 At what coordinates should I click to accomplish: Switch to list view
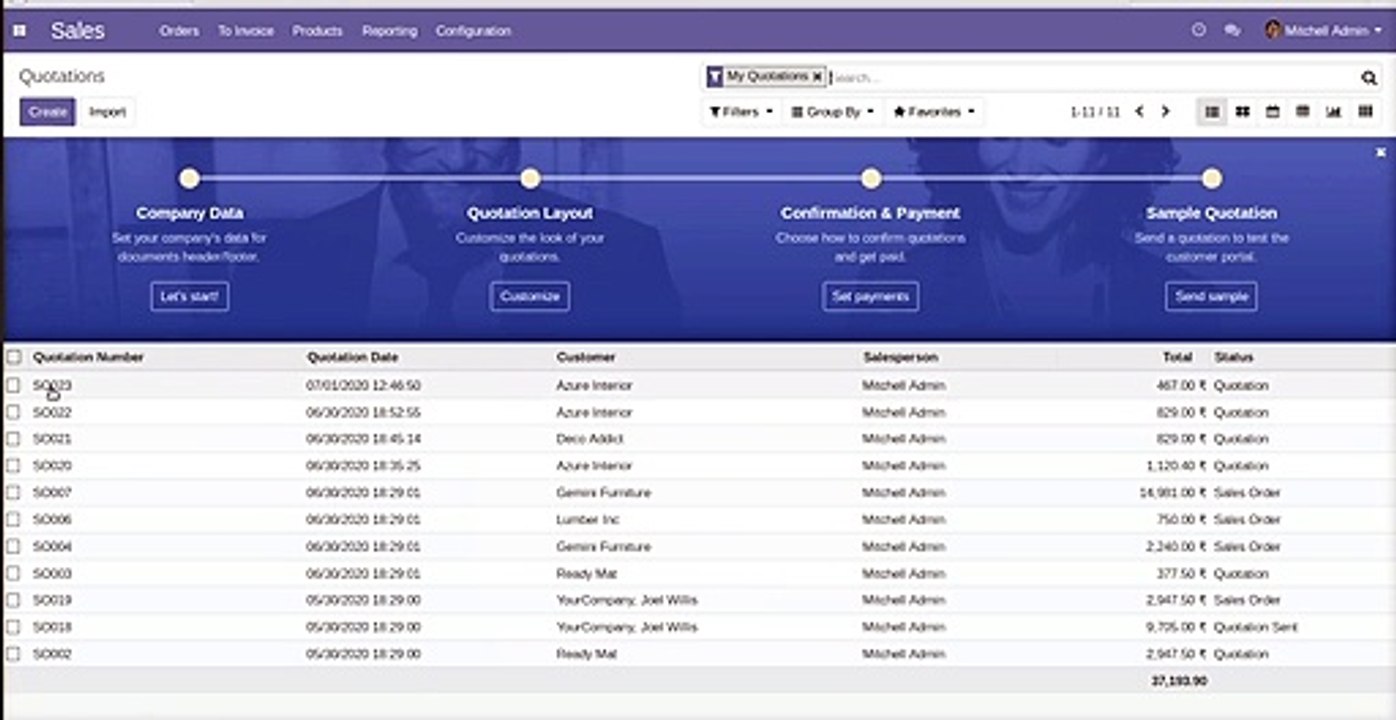coord(1212,112)
